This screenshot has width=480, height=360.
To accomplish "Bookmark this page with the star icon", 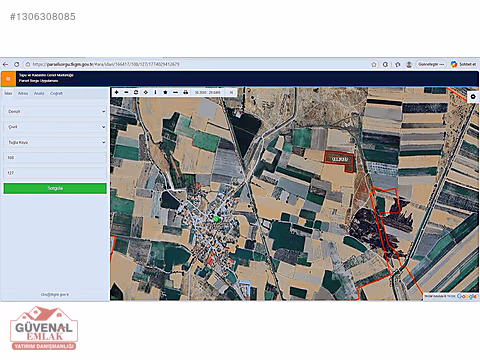I will pyautogui.click(x=374, y=64).
